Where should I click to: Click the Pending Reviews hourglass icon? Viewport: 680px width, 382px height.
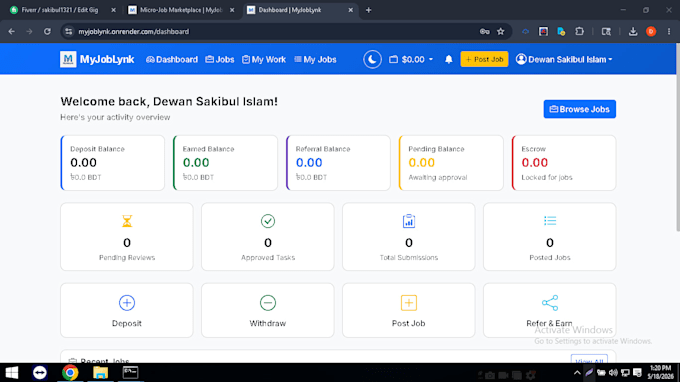click(127, 221)
